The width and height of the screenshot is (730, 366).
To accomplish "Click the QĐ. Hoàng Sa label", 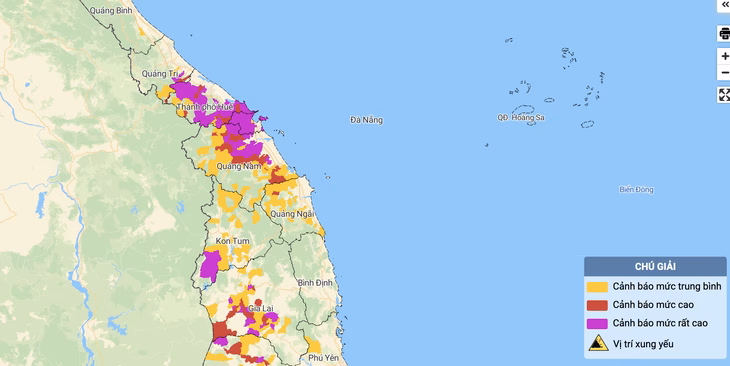I will click(x=521, y=117).
